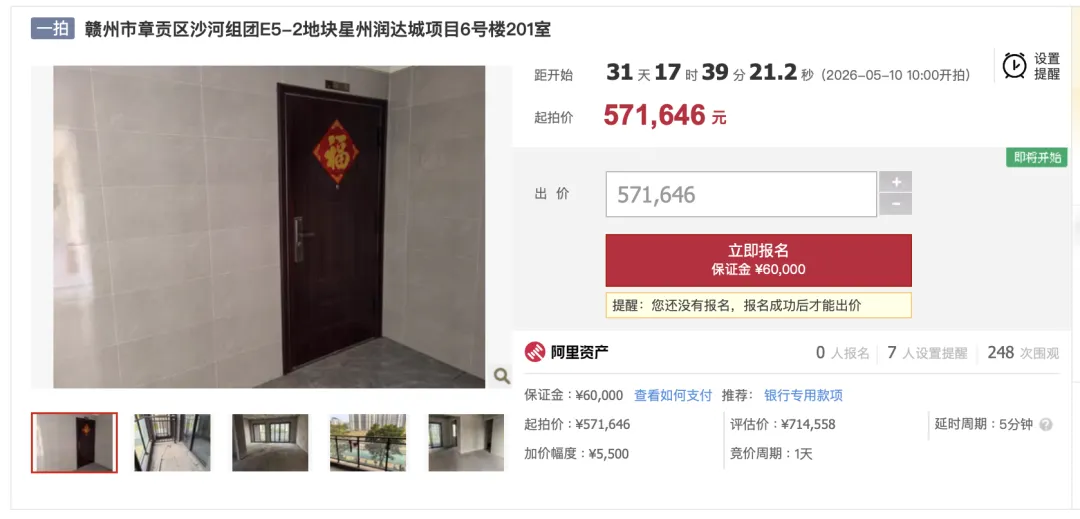Click the magnifier zoom icon on photo
1080x519 pixels.
click(502, 376)
